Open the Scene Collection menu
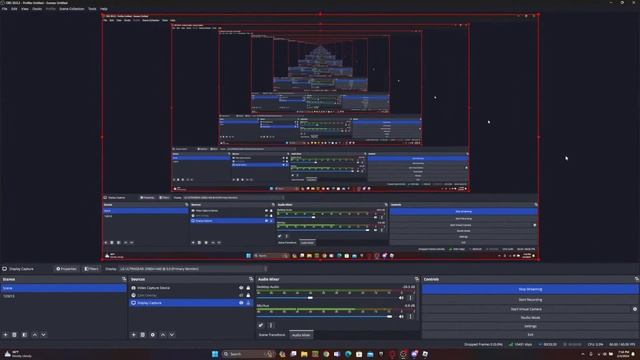This screenshot has width=640, height=360. (x=72, y=9)
